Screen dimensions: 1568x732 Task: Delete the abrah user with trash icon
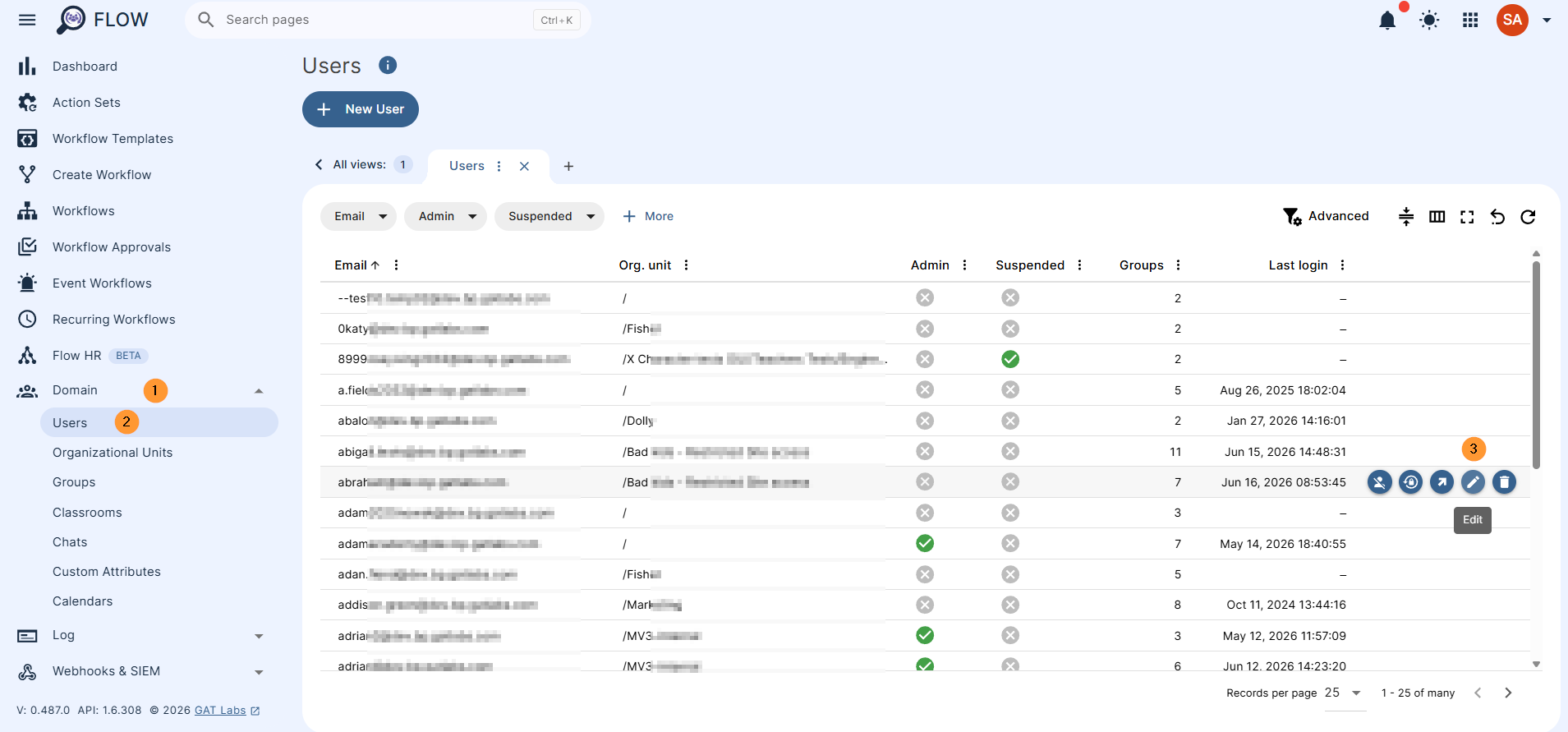1504,482
